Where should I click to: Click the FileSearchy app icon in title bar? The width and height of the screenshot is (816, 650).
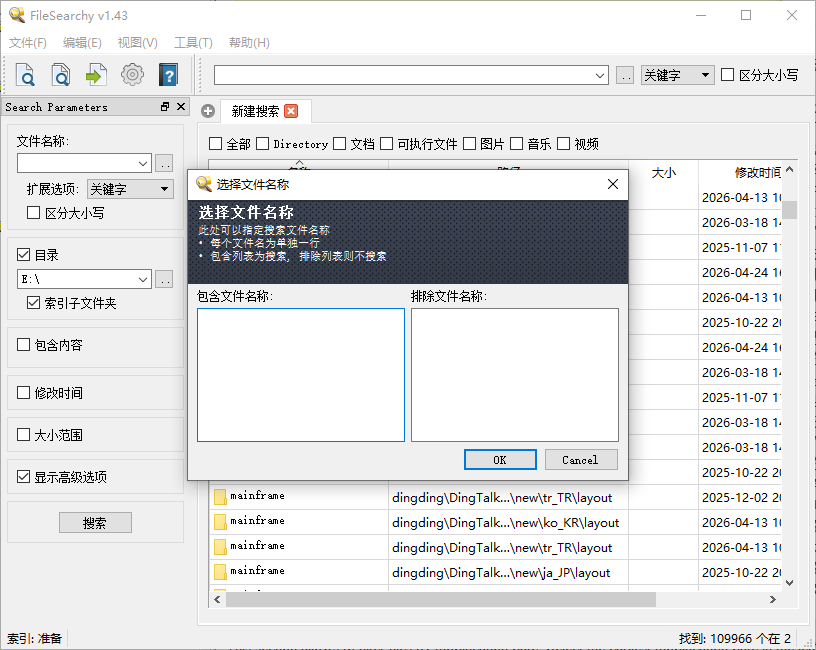click(x=17, y=15)
